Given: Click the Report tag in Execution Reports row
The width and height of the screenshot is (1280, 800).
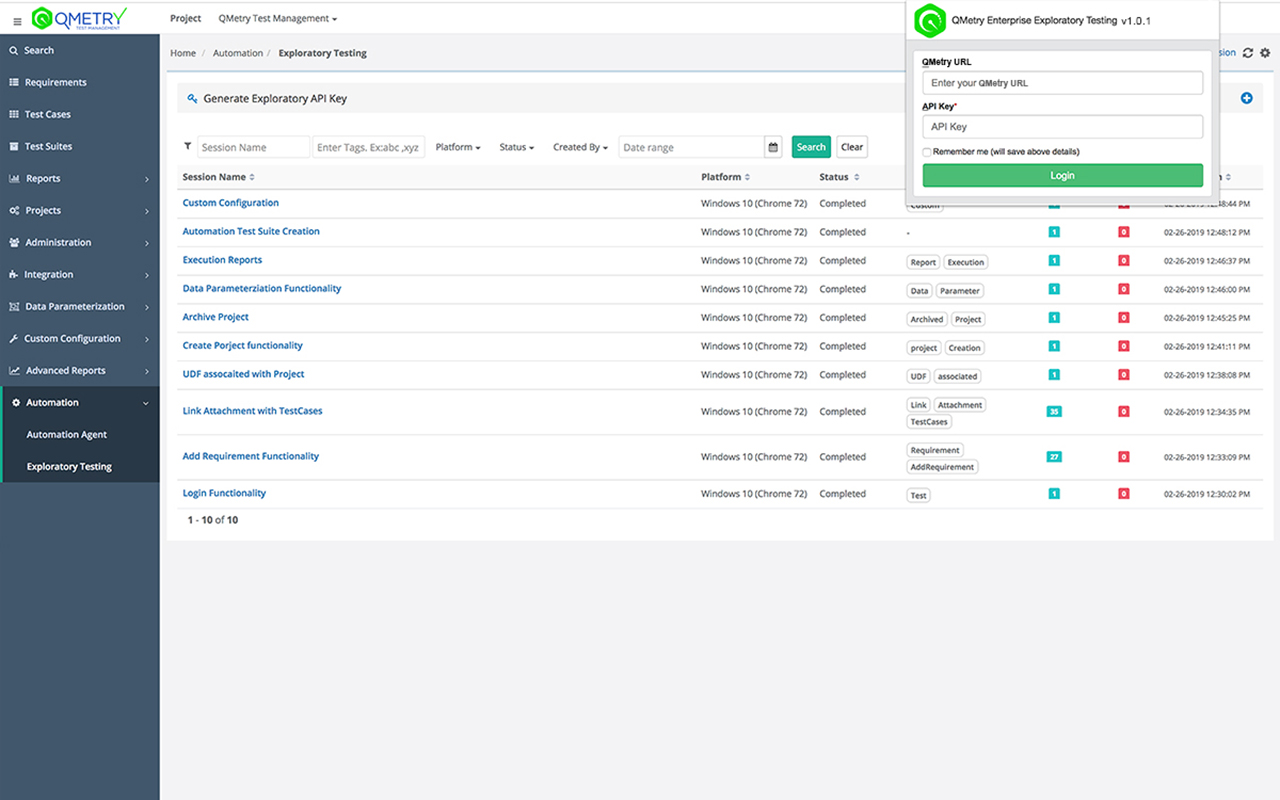Looking at the screenshot, I should [x=923, y=262].
